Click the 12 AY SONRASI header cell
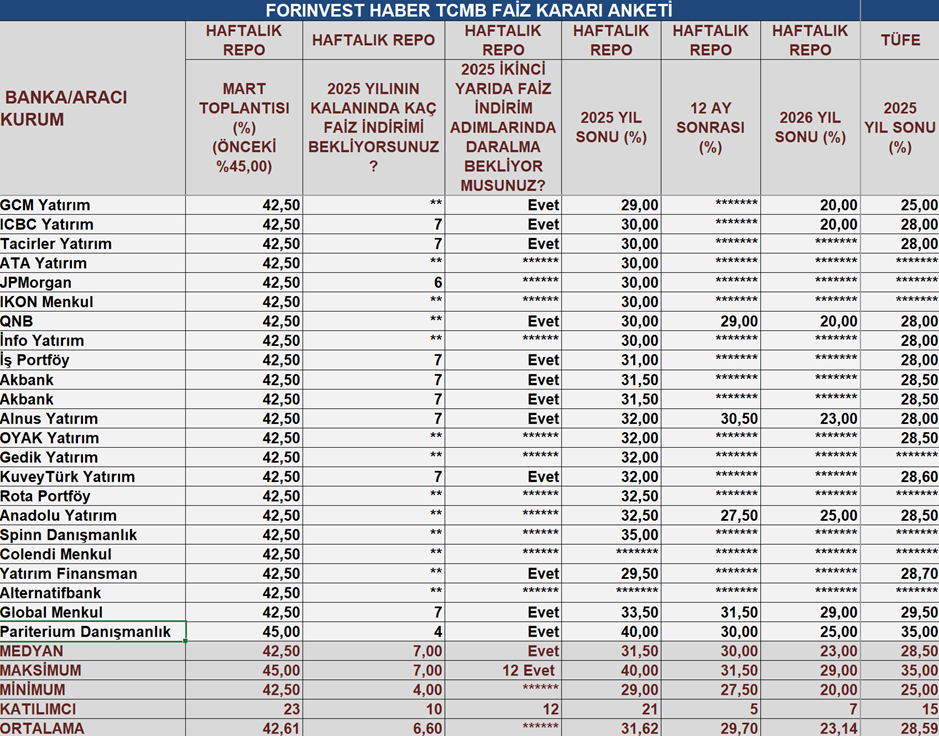This screenshot has width=939, height=736. [710, 127]
